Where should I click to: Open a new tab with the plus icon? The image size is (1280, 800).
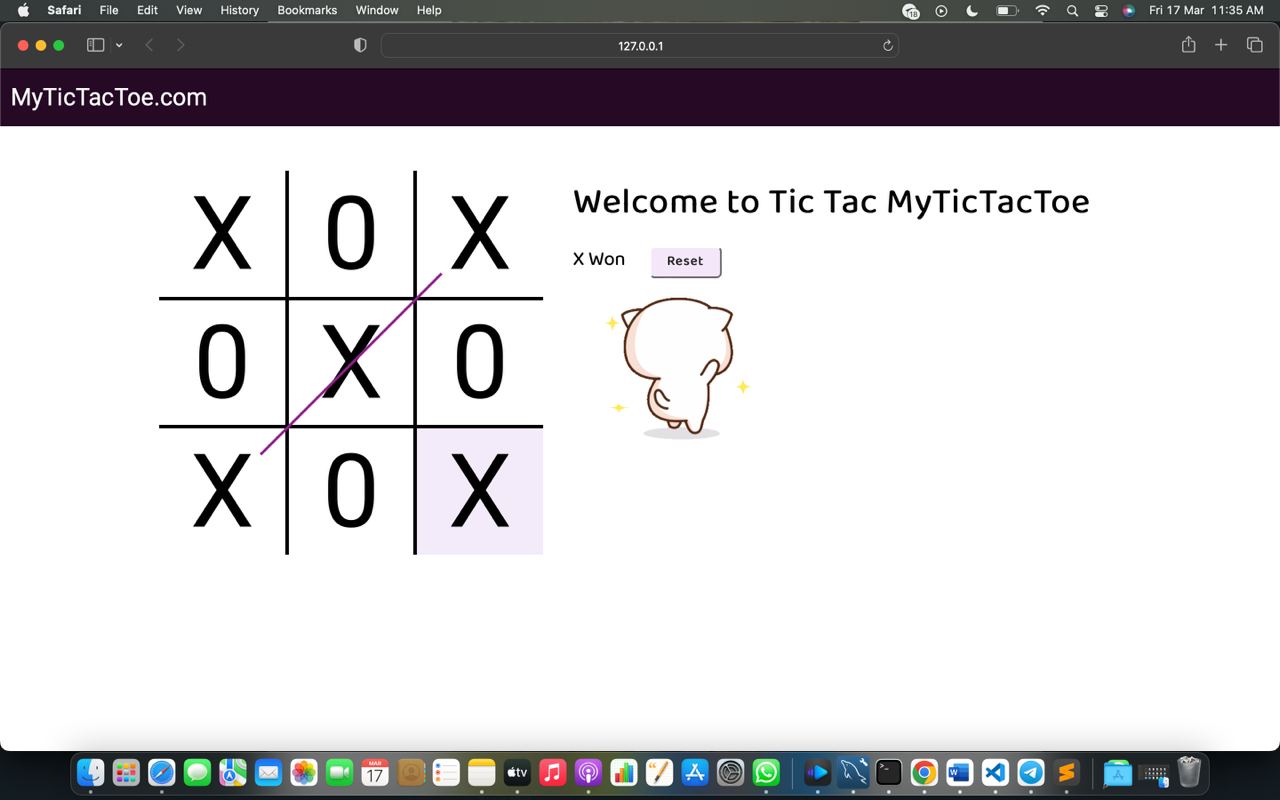(x=1221, y=45)
